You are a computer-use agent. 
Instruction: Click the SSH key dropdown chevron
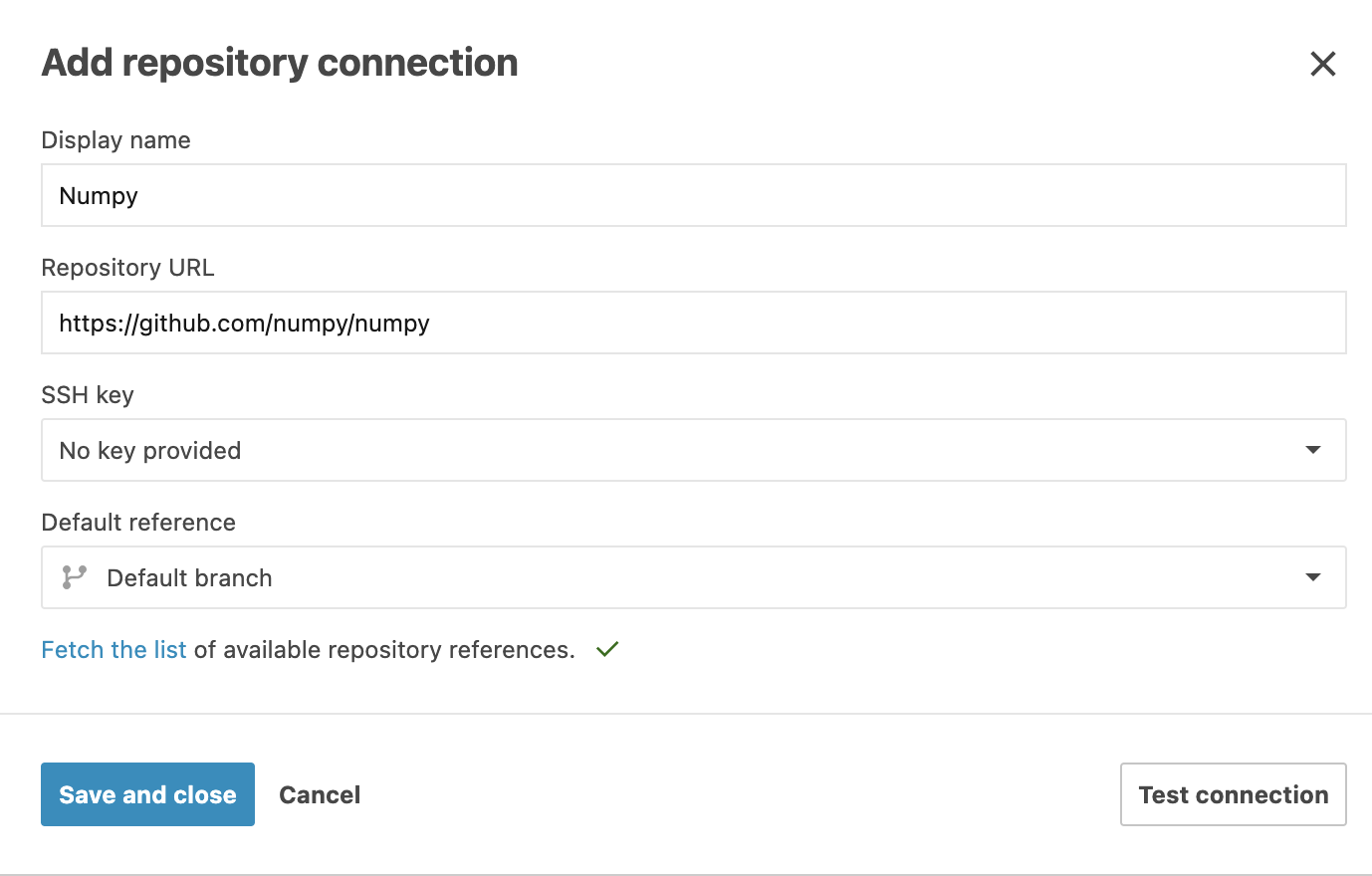[x=1312, y=450]
